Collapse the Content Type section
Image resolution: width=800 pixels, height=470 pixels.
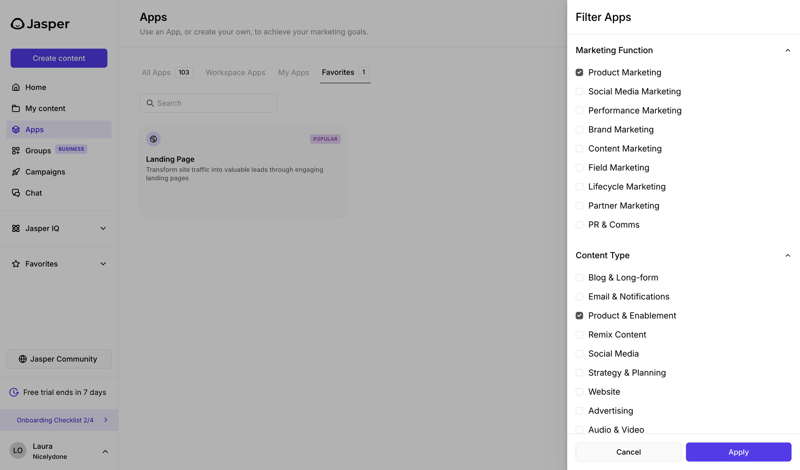click(x=787, y=256)
